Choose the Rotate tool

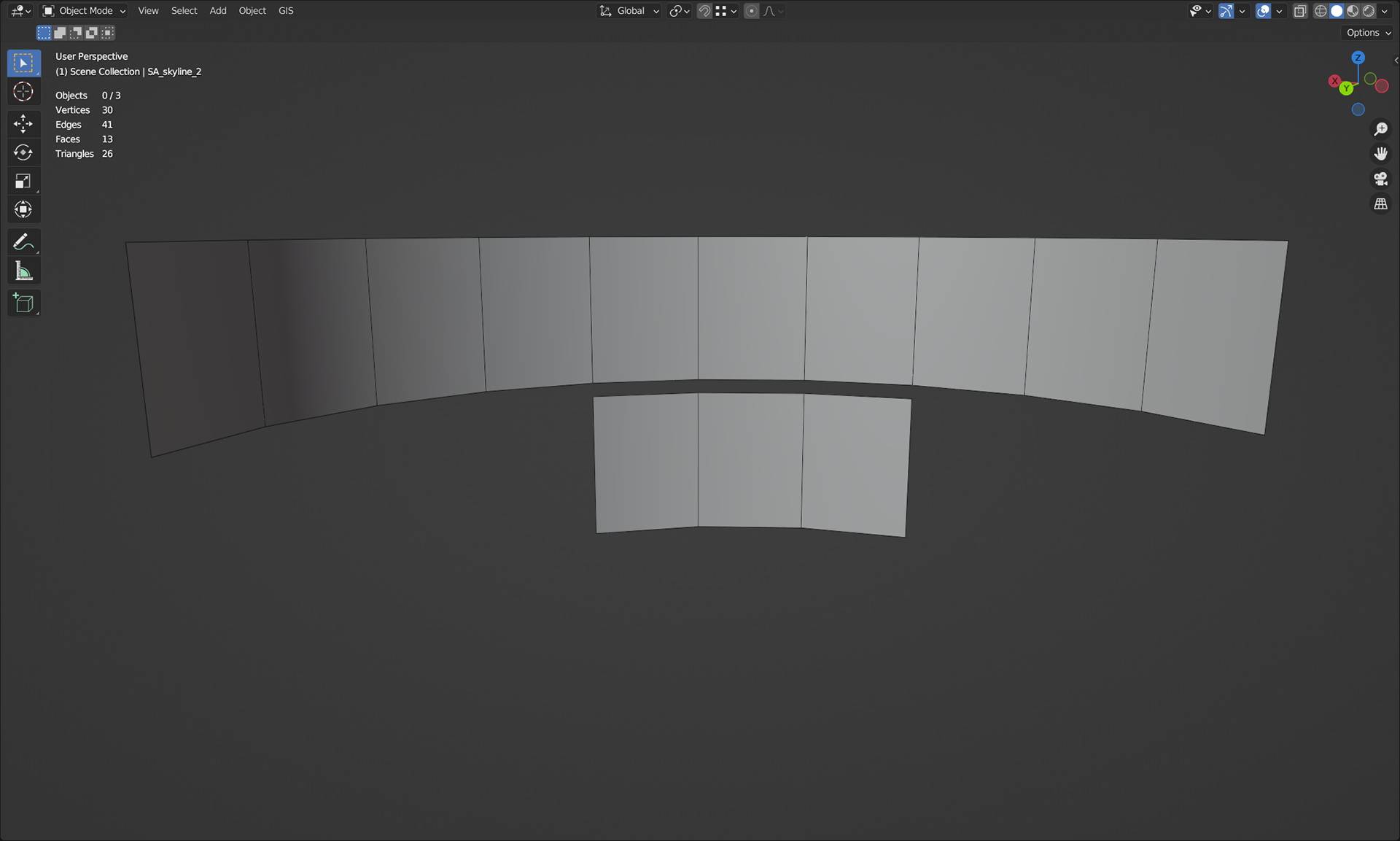coord(23,152)
